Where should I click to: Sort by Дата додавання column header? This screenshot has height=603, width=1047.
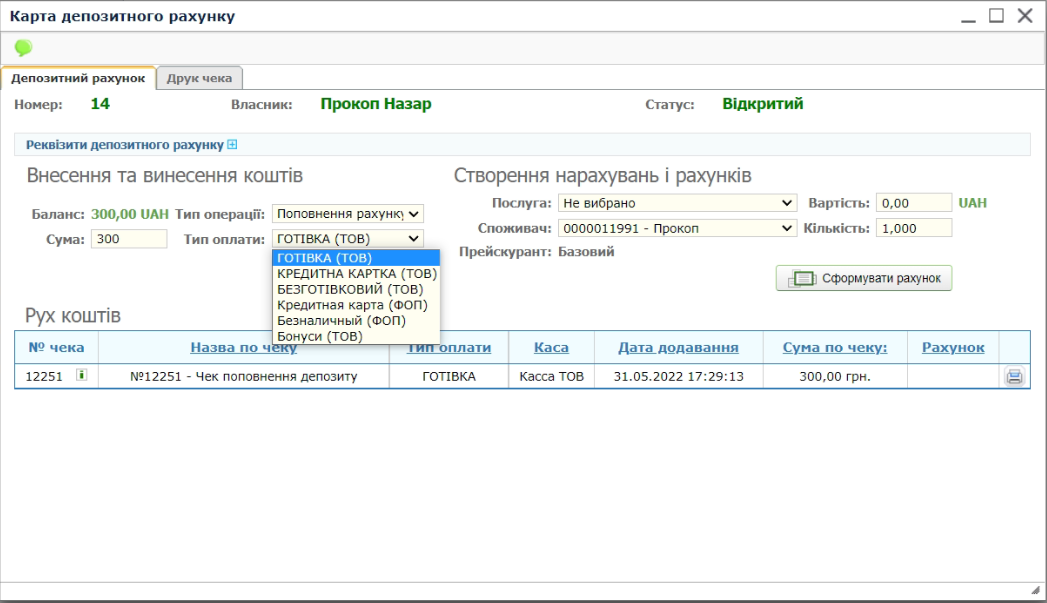pyautogui.click(x=677, y=348)
